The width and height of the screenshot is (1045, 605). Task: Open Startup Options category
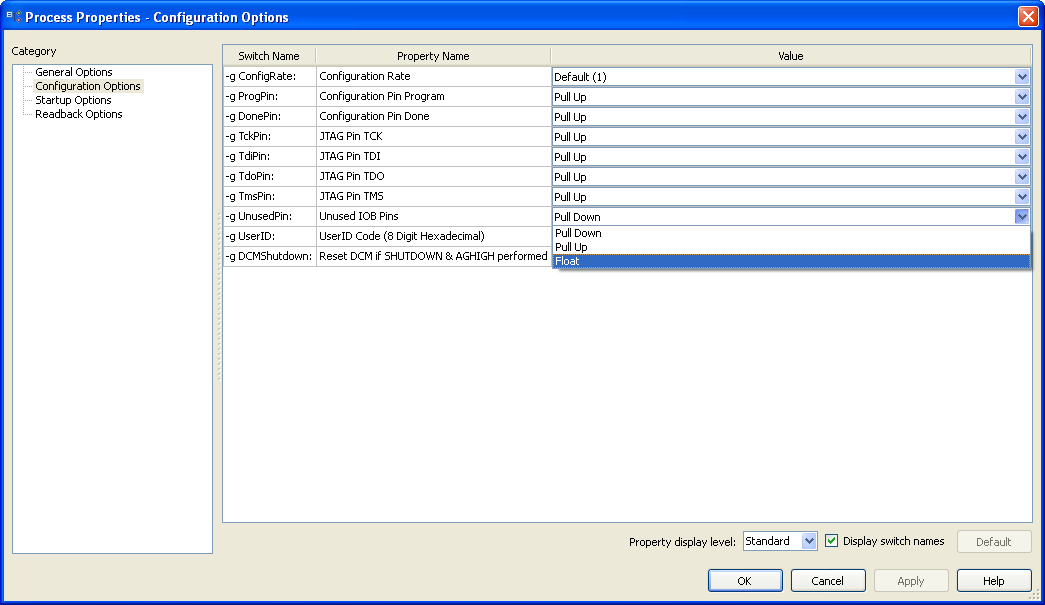click(x=73, y=100)
